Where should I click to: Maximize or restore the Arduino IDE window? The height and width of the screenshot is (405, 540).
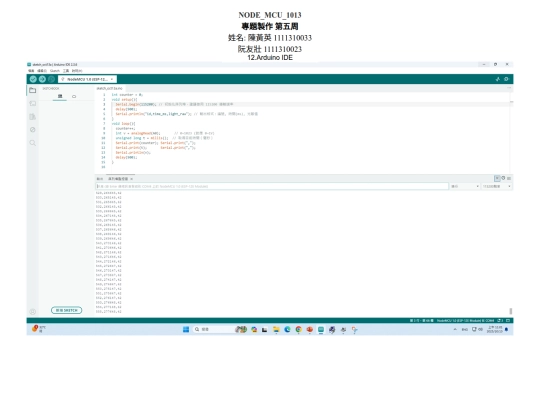pos(495,64)
